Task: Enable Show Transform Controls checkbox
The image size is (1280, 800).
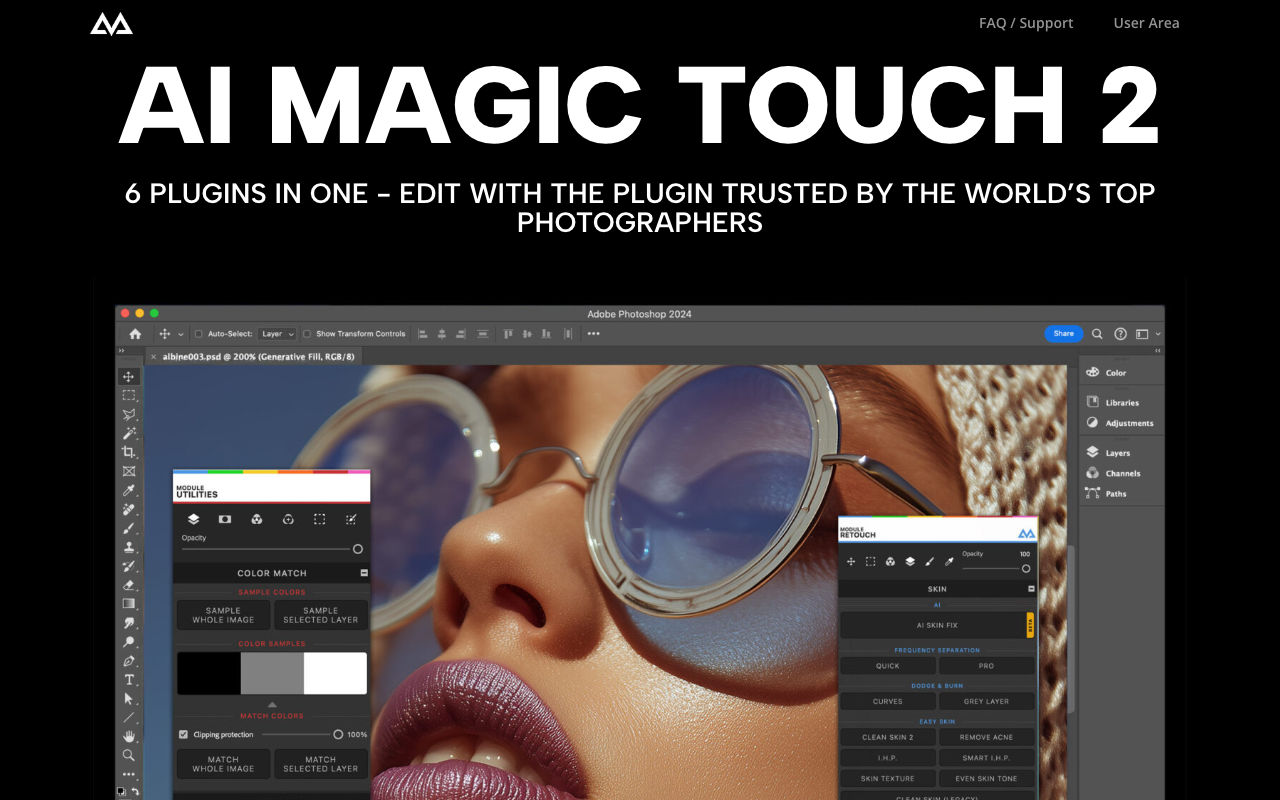Action: pos(307,334)
